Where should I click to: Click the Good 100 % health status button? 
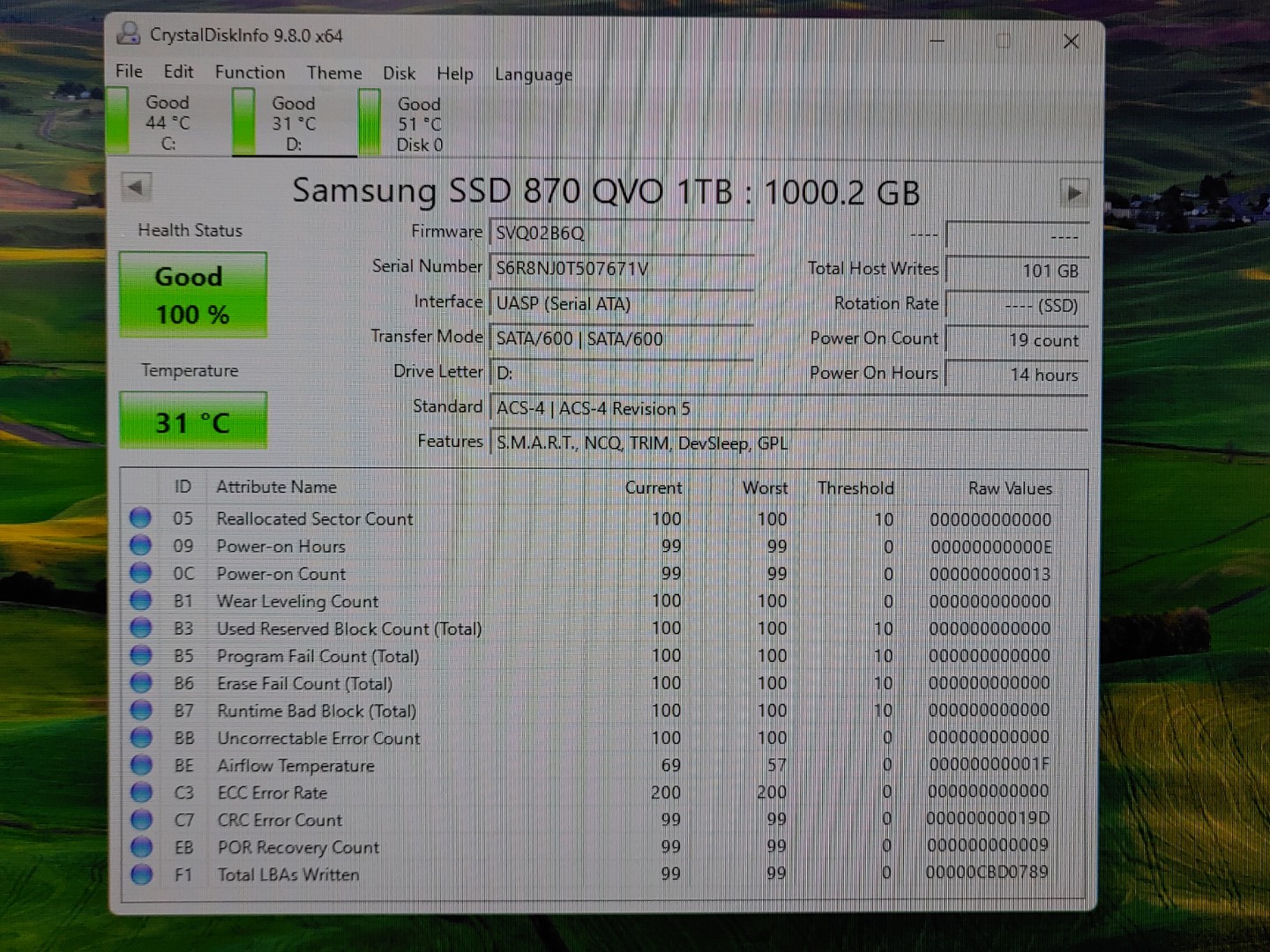click(x=192, y=294)
